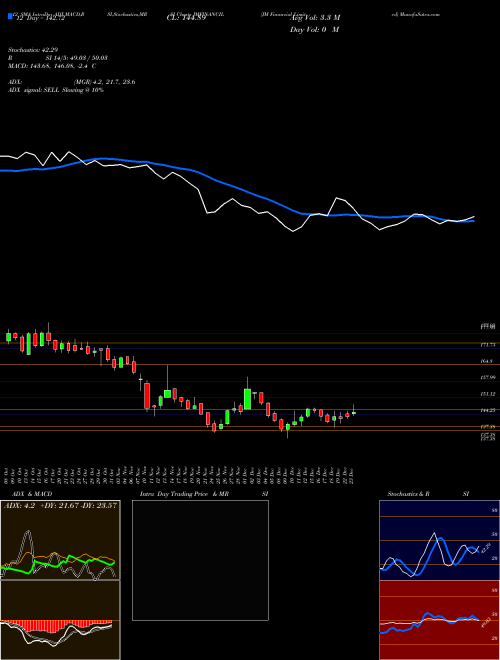
Task: Click the empty Intra Day chart box
Action: pos(200,560)
